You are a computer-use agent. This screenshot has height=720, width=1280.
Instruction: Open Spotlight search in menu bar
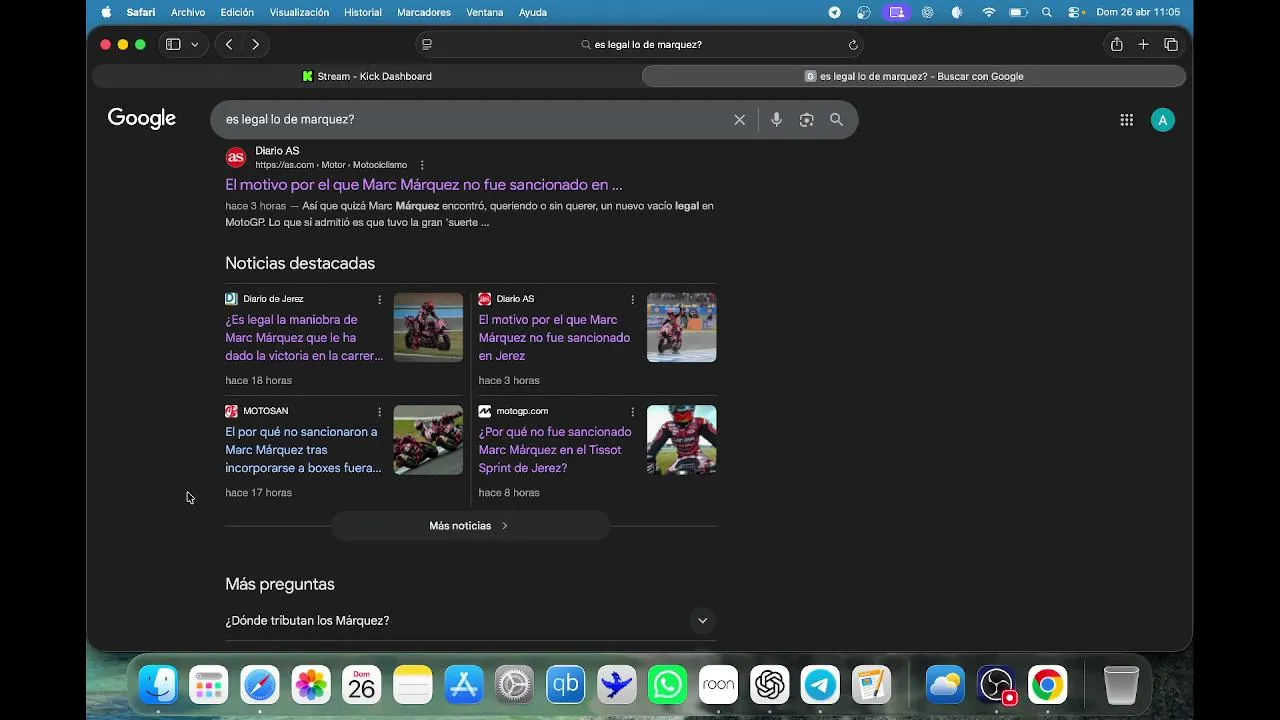(1047, 12)
